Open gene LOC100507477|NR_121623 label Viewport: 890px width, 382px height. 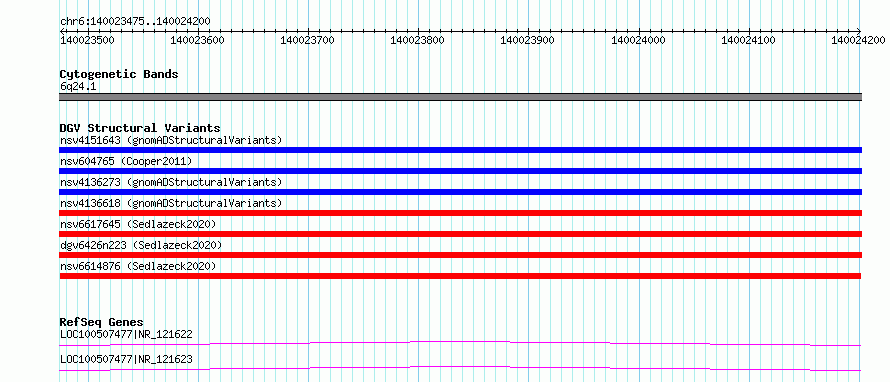pos(126,359)
